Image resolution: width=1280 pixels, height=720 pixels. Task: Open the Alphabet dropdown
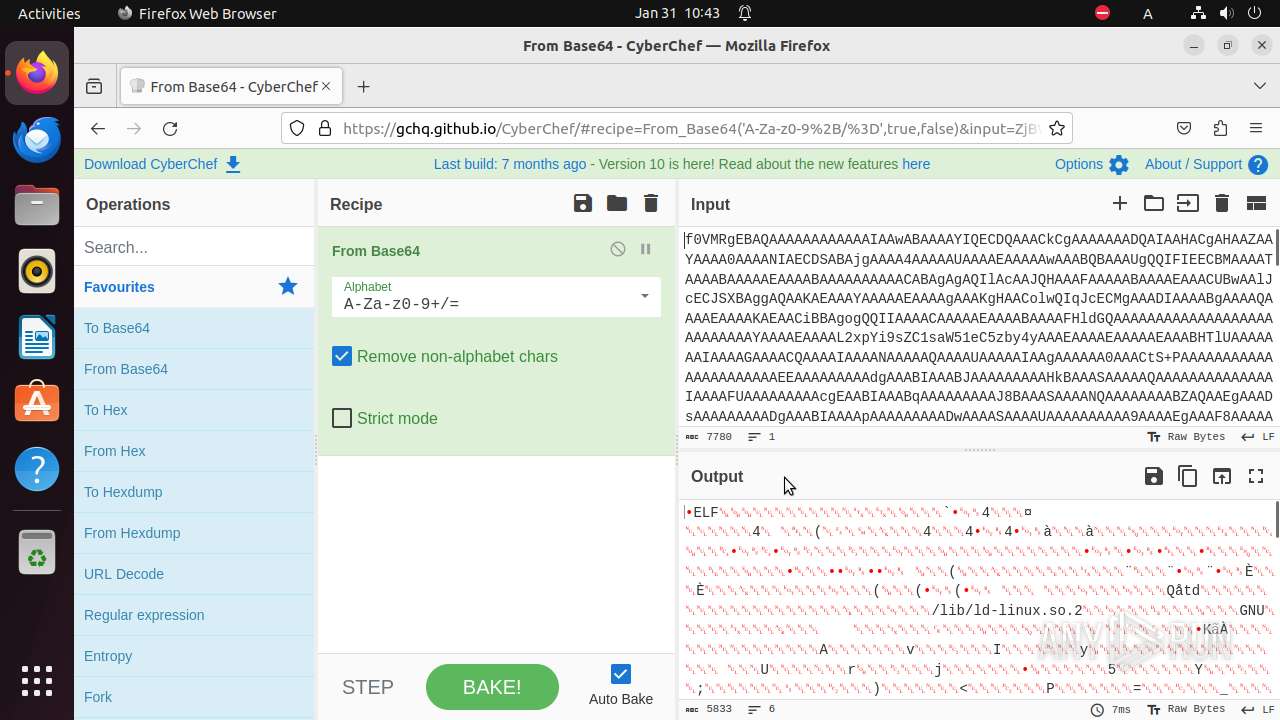[496, 296]
